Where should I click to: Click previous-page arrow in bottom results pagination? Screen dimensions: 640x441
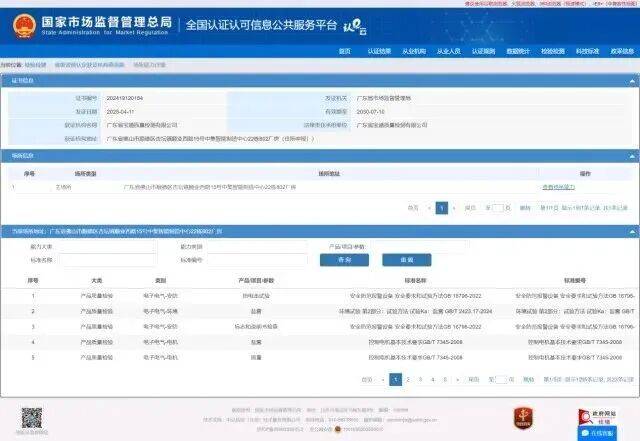(x=383, y=380)
